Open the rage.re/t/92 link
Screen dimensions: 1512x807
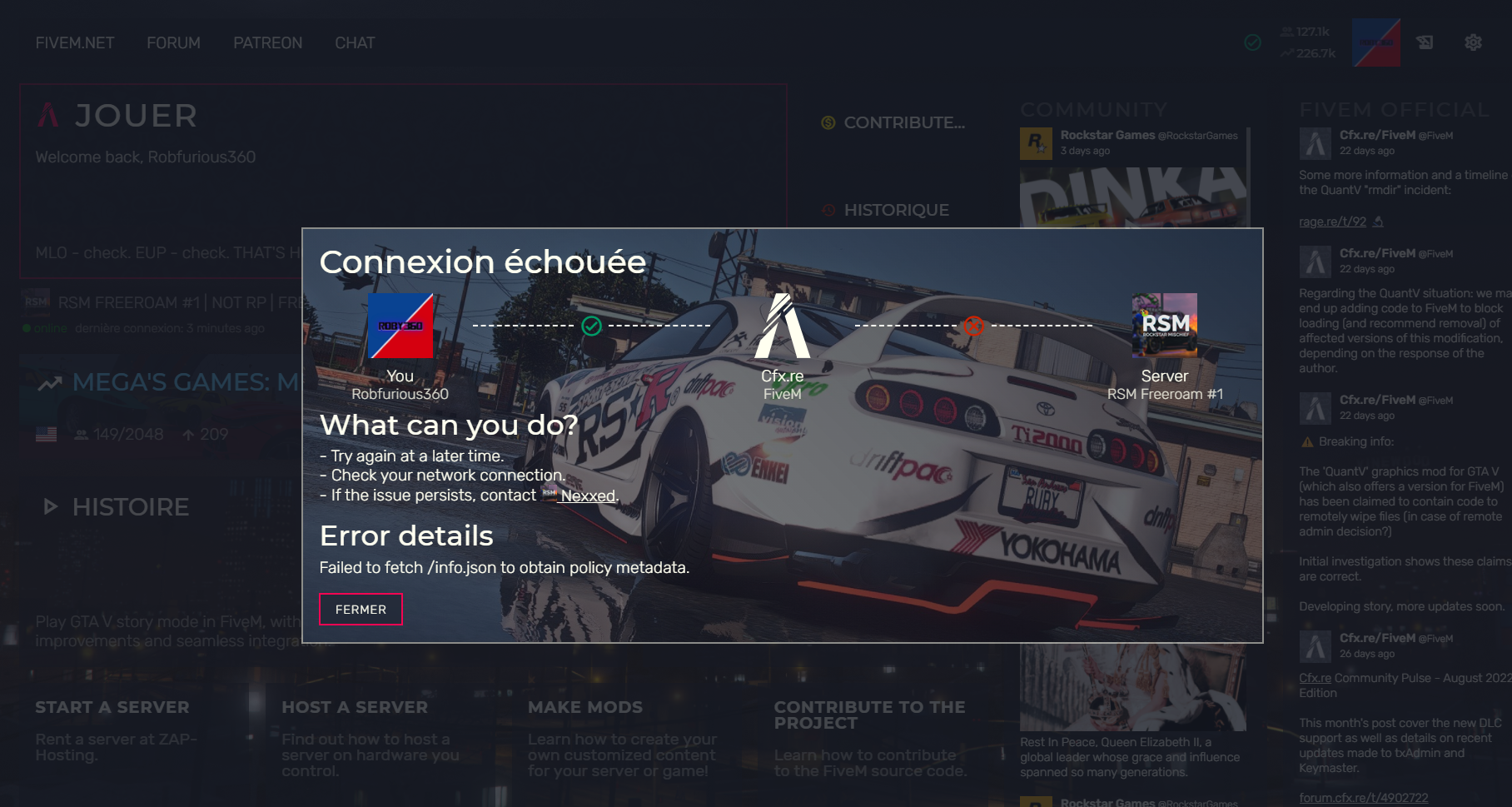(1332, 222)
